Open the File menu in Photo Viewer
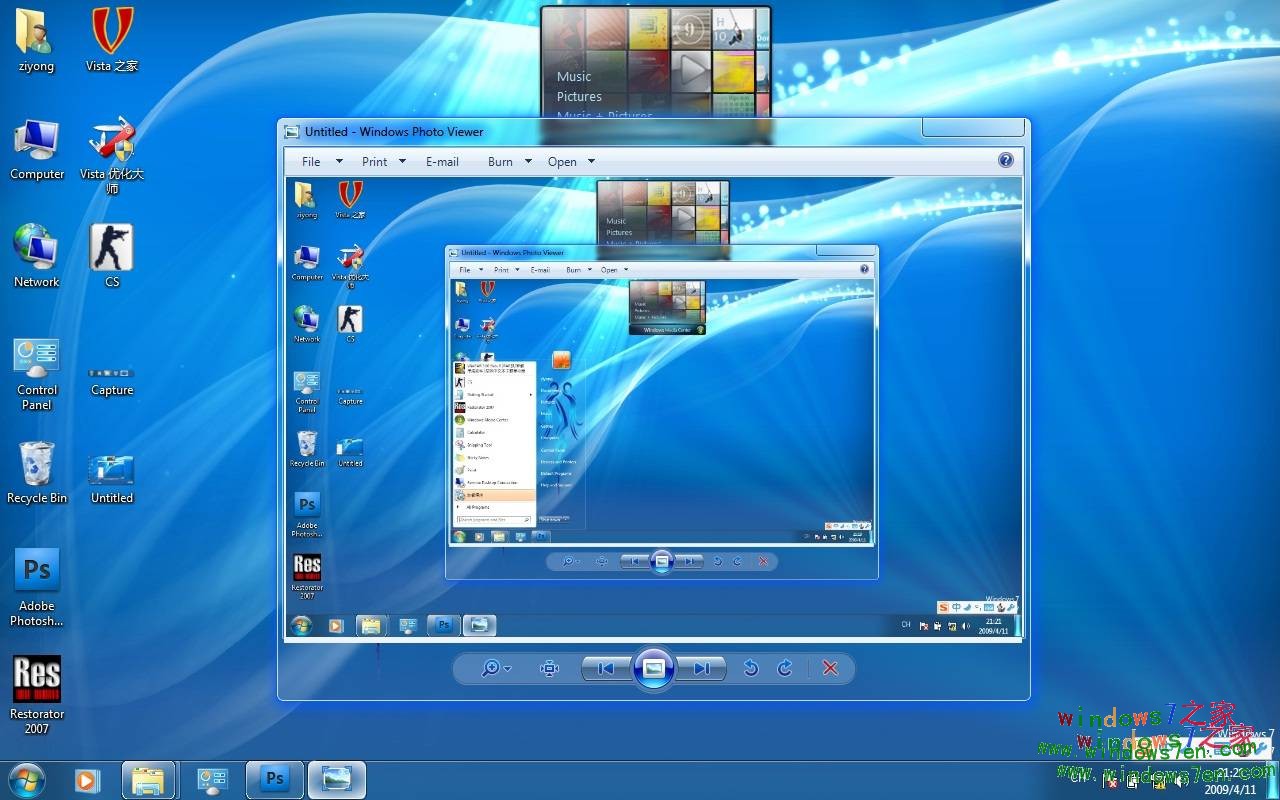 coord(310,161)
